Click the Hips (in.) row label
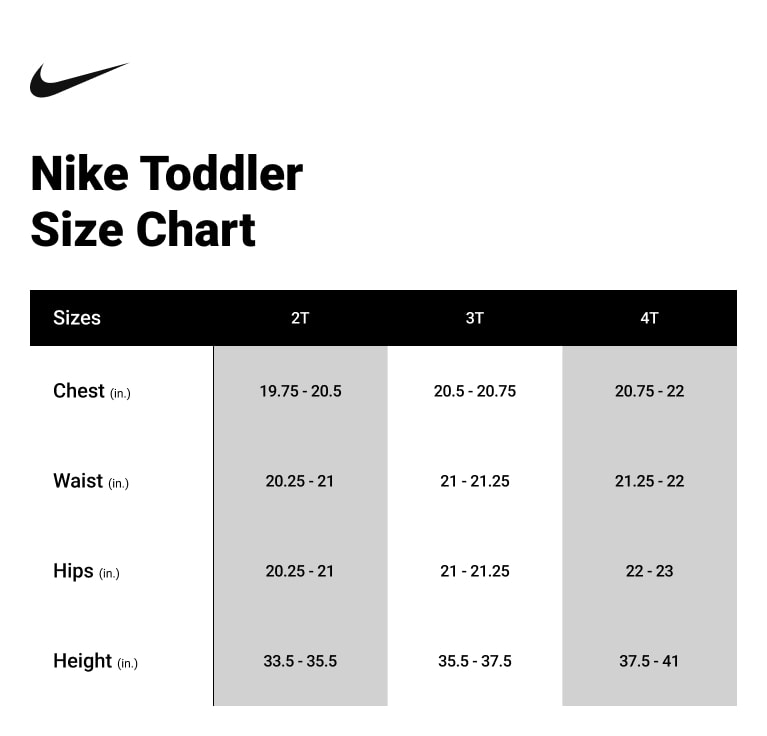The width and height of the screenshot is (767, 736). 86,571
